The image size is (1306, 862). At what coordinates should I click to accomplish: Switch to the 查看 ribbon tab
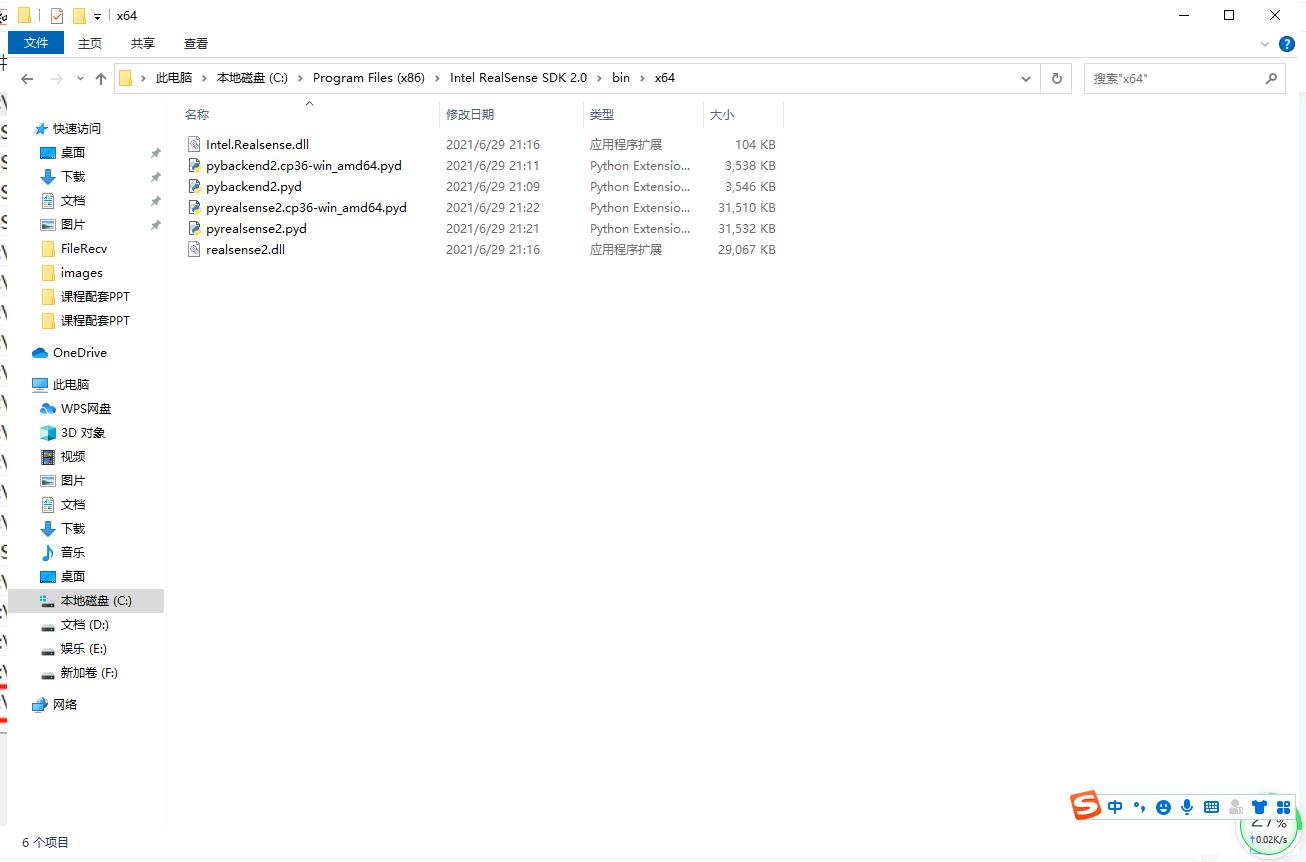196,43
